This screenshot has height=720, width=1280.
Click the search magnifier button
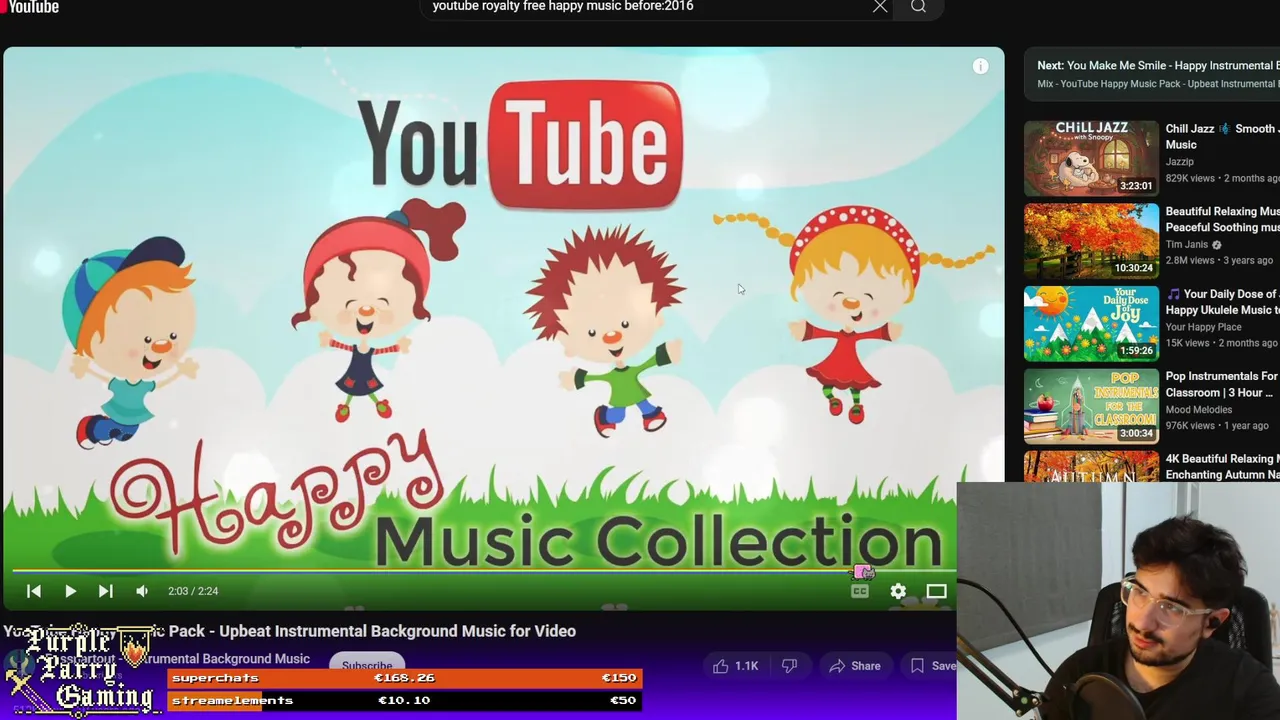coord(918,7)
